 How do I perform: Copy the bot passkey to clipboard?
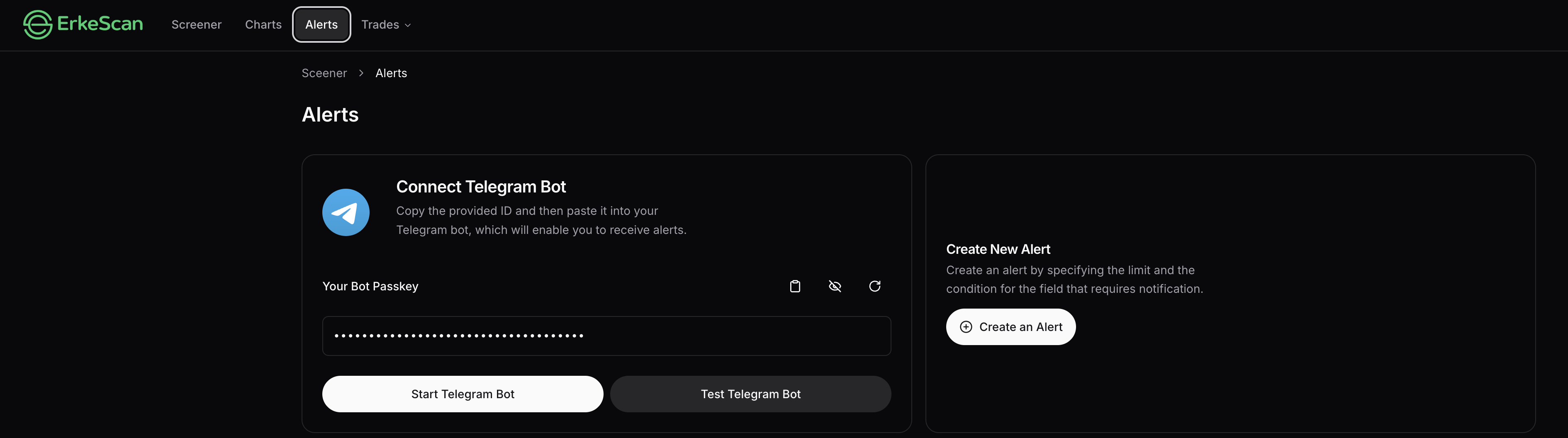pos(795,286)
